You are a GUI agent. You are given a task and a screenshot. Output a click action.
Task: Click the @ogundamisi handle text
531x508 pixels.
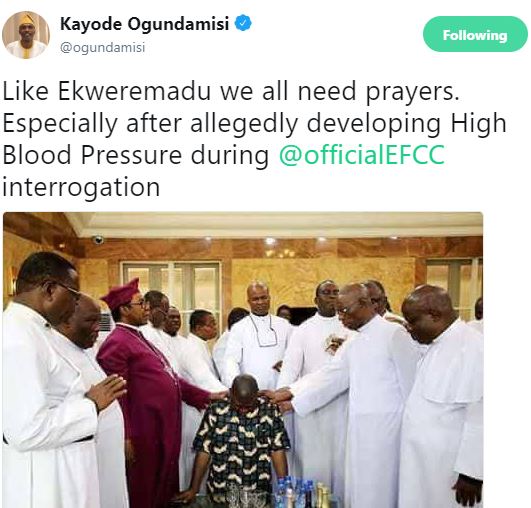[103, 47]
